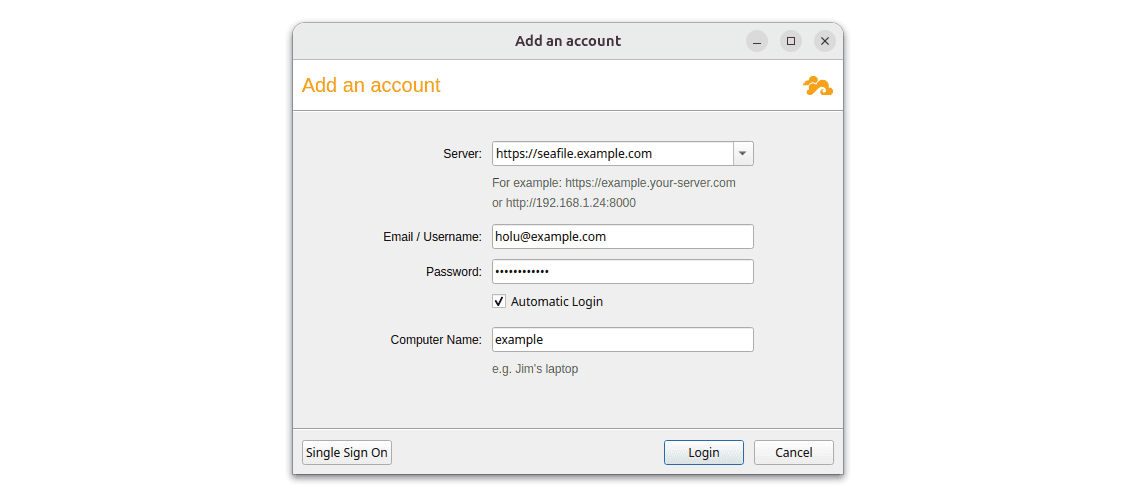
Task: Choose Single Sign On
Action: [347, 453]
